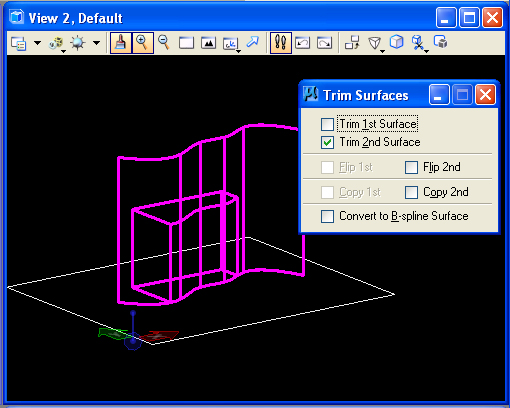Screen dimensions: 510x408
Task: Expand the display brightness dropdown arrow
Action: click(x=96, y=43)
